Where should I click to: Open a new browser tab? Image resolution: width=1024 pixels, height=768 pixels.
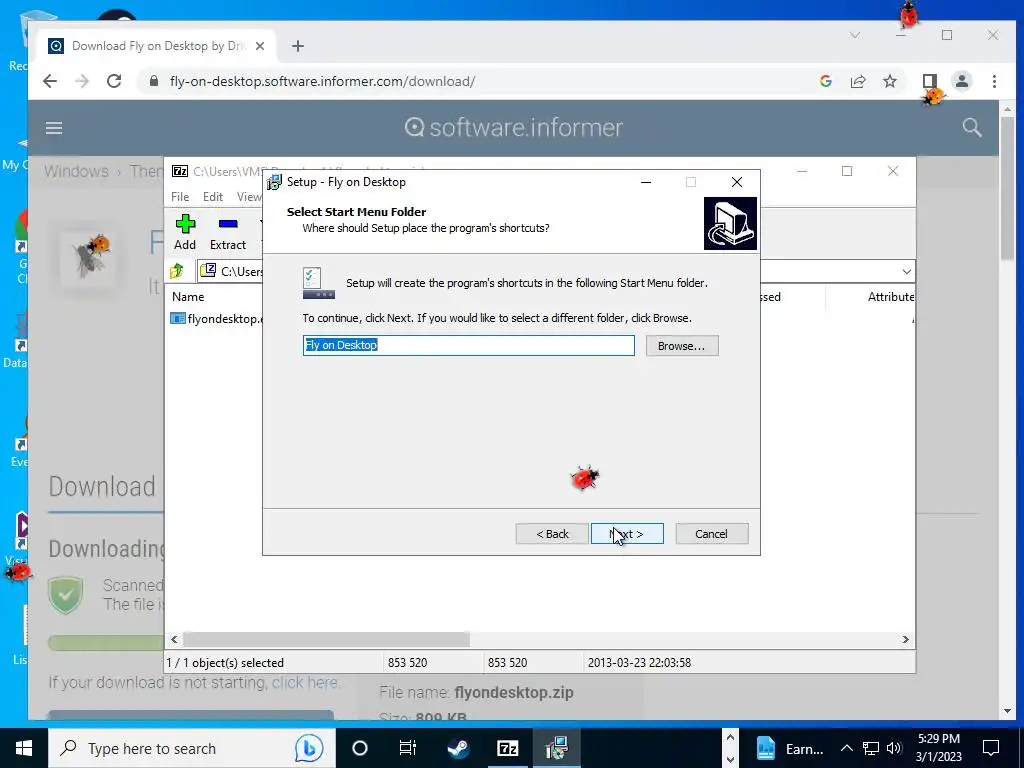click(x=298, y=46)
